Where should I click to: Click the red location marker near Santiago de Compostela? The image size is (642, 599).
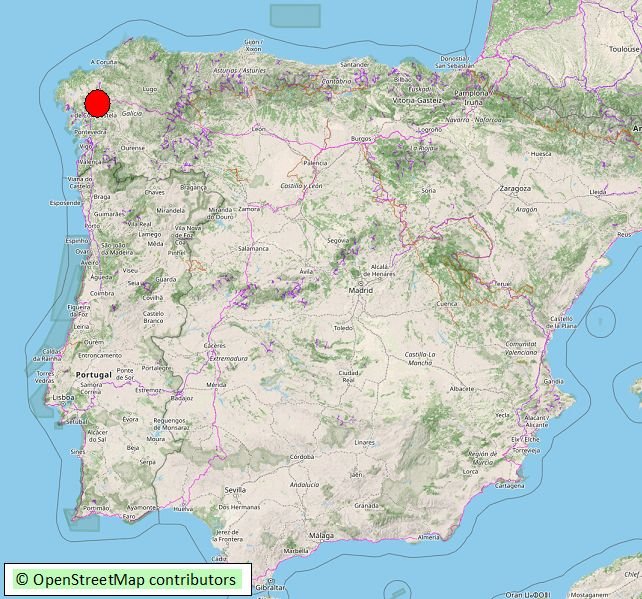pyautogui.click(x=97, y=103)
